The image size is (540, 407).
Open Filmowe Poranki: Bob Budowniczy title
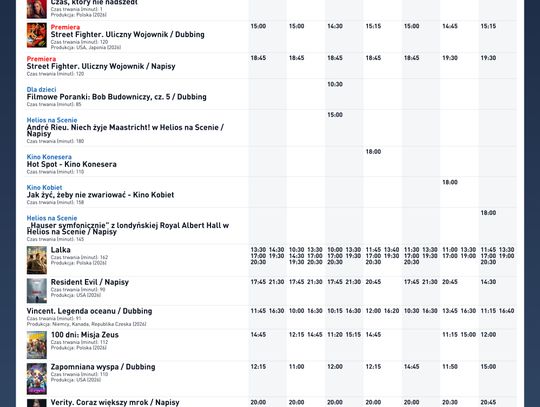(116, 97)
